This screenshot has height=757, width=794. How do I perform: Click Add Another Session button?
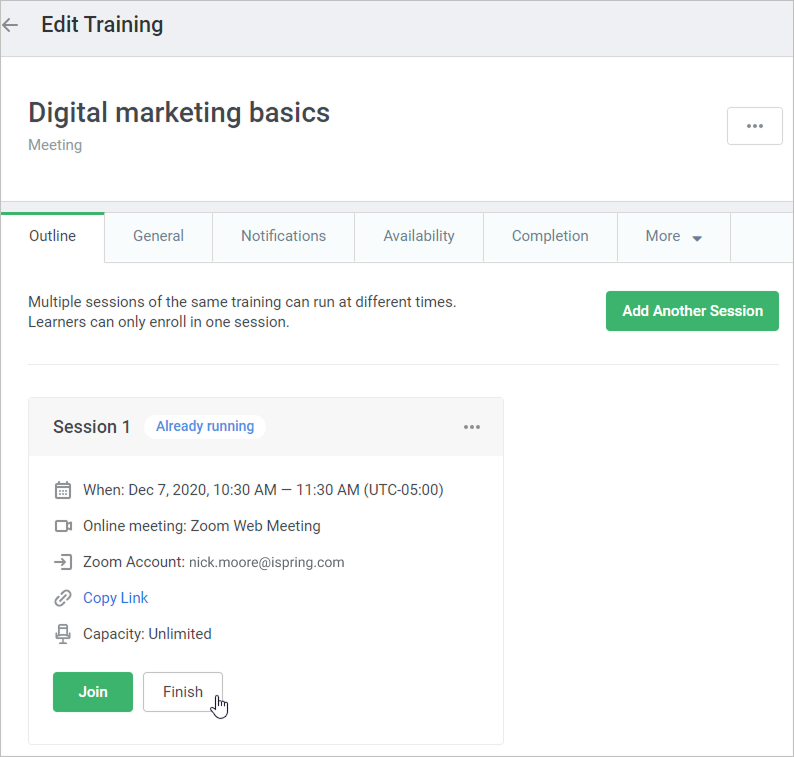tap(692, 311)
